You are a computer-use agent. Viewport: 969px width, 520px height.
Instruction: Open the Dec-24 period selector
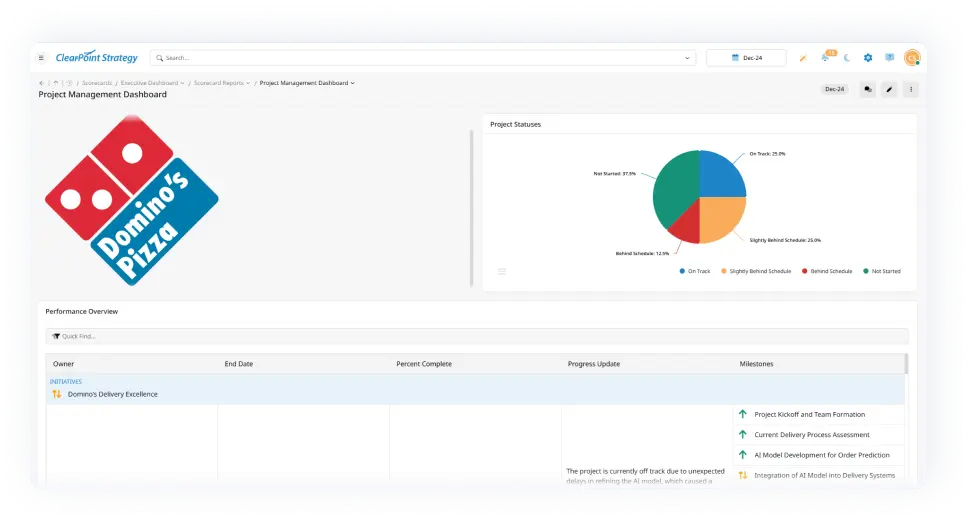(x=747, y=58)
